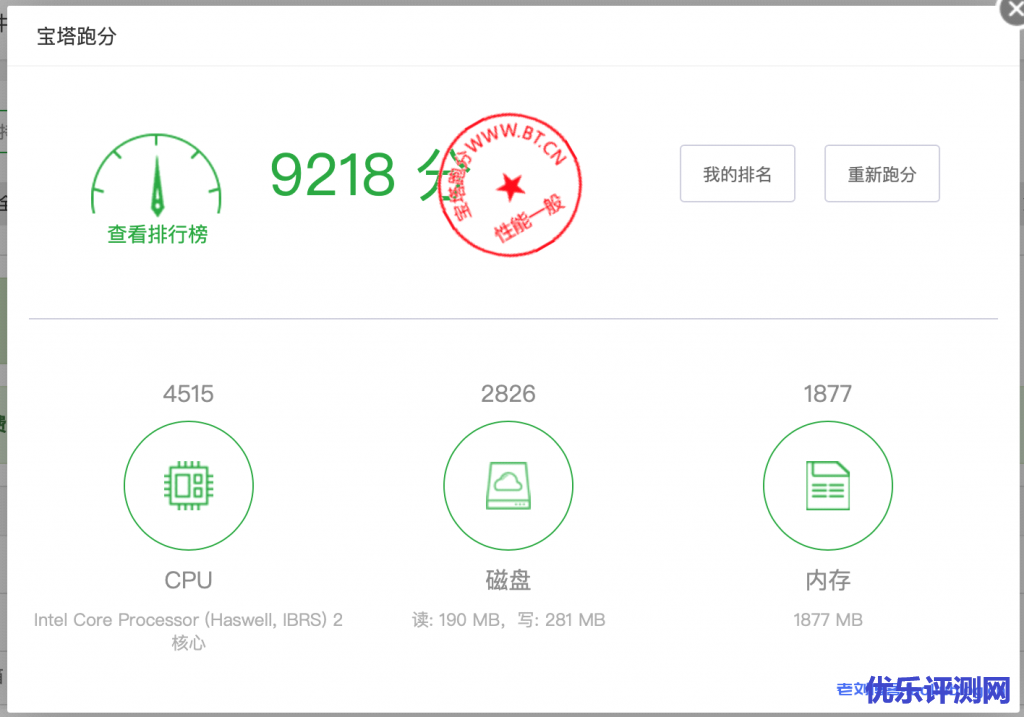Click the 磁盘 label text
The width and height of the screenshot is (1024, 717).
(x=508, y=580)
